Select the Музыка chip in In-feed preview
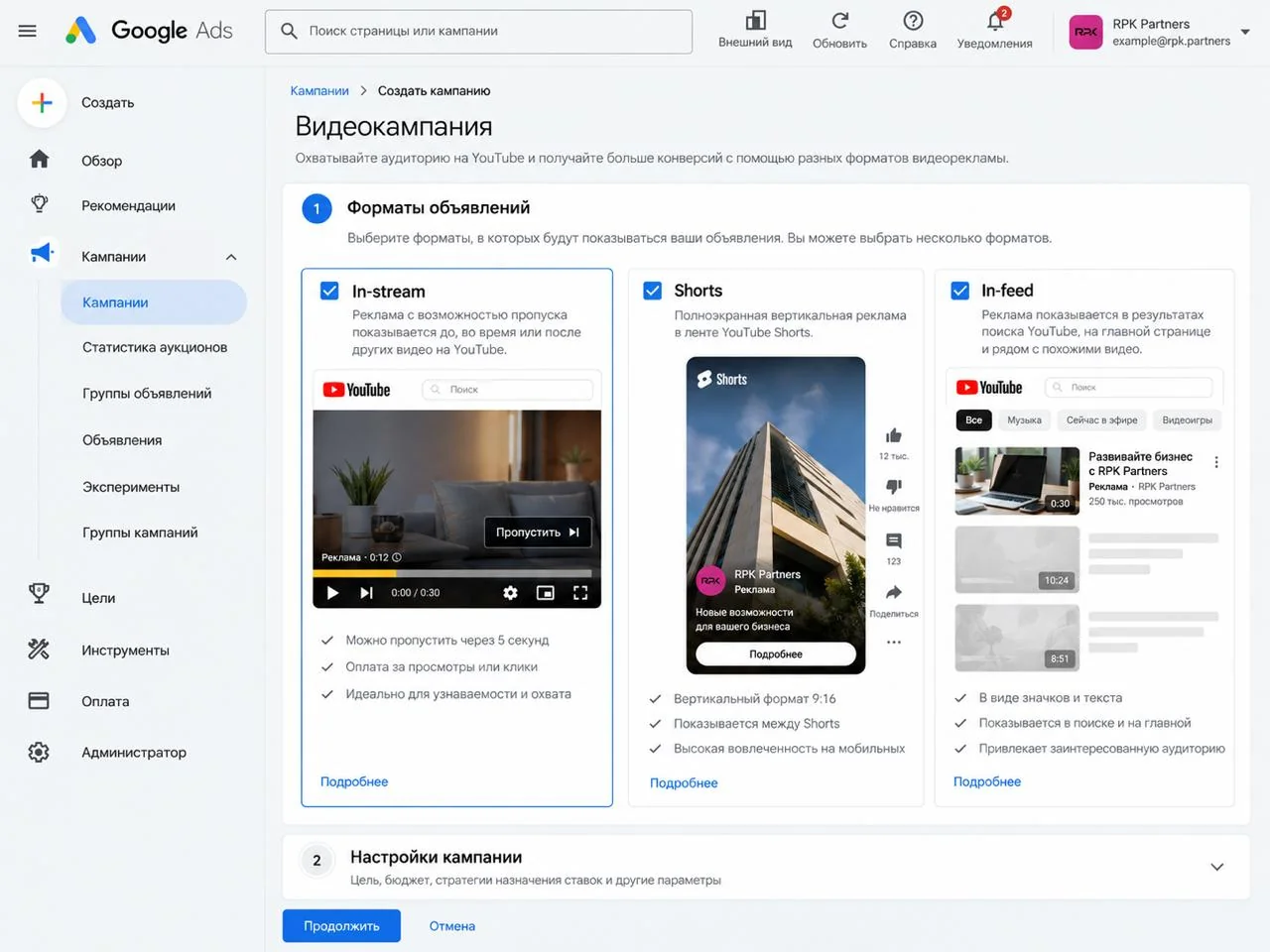Viewport: 1270px width, 952px height. pos(1024,419)
